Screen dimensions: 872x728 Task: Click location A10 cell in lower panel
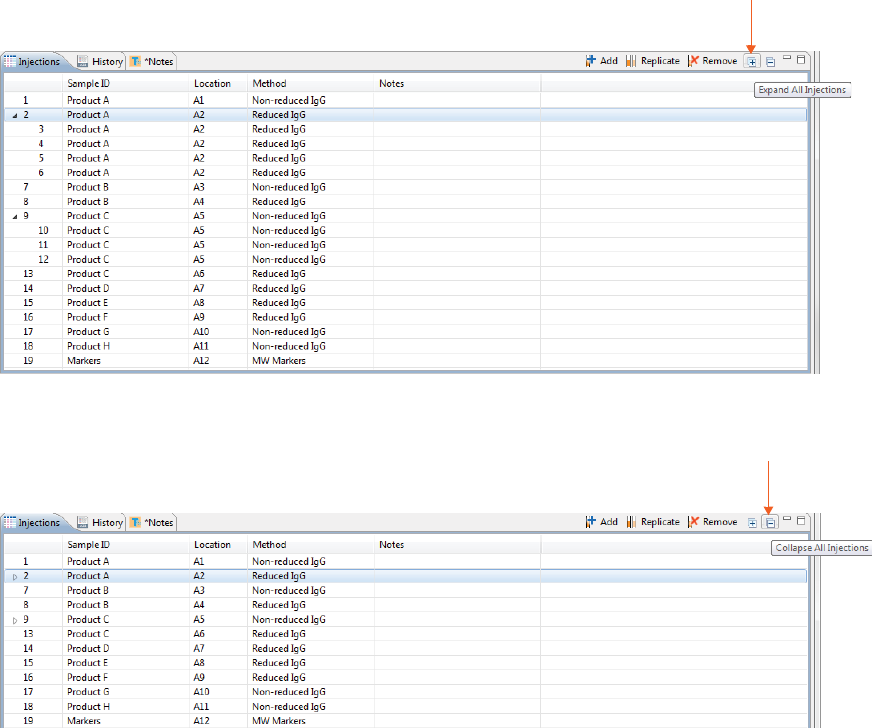click(218, 692)
